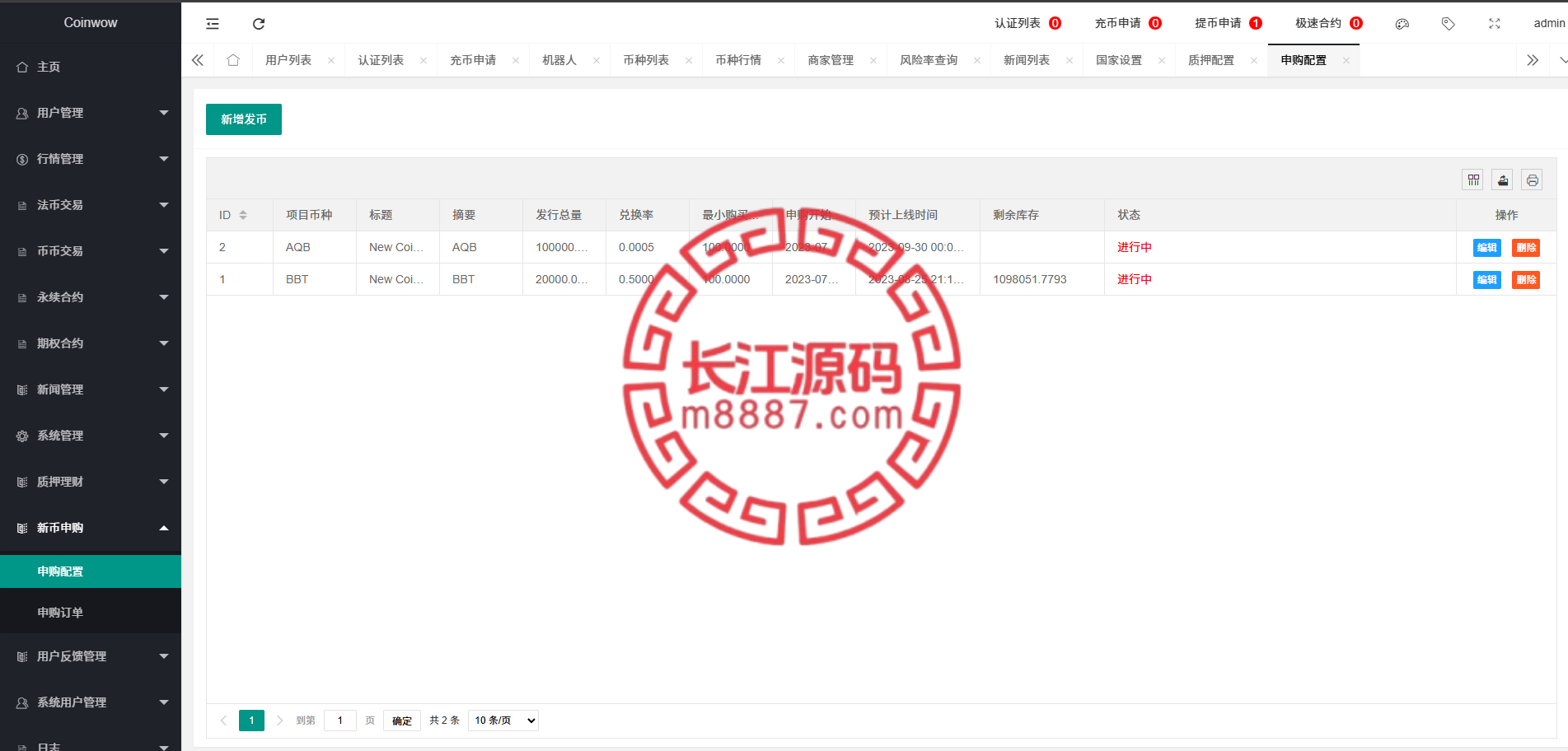
Task: Close the 质押配置 tab
Action: (x=1254, y=60)
